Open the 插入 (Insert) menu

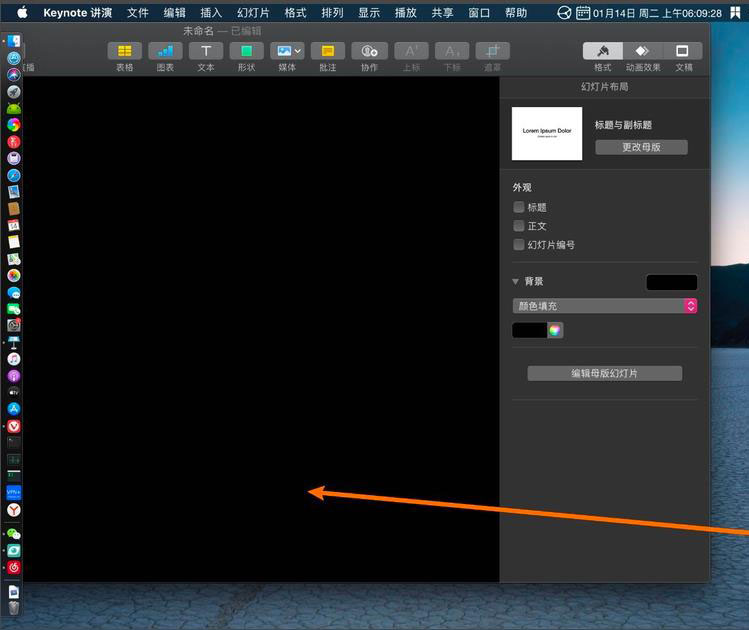click(x=211, y=12)
